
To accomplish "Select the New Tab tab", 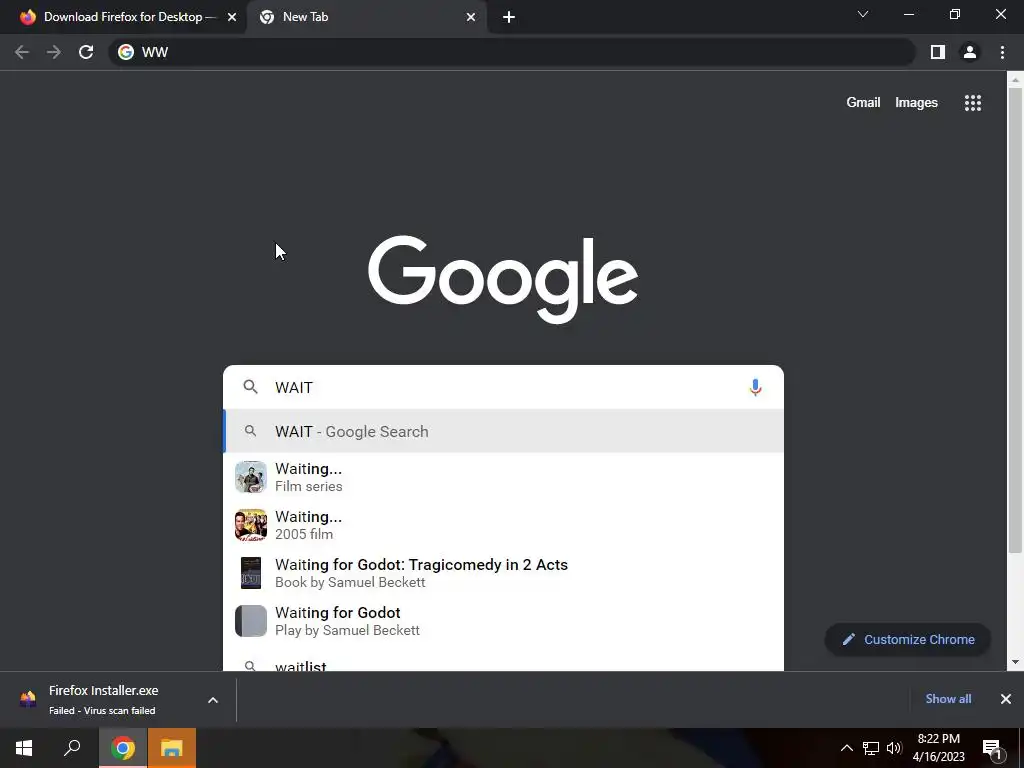I will [x=366, y=17].
